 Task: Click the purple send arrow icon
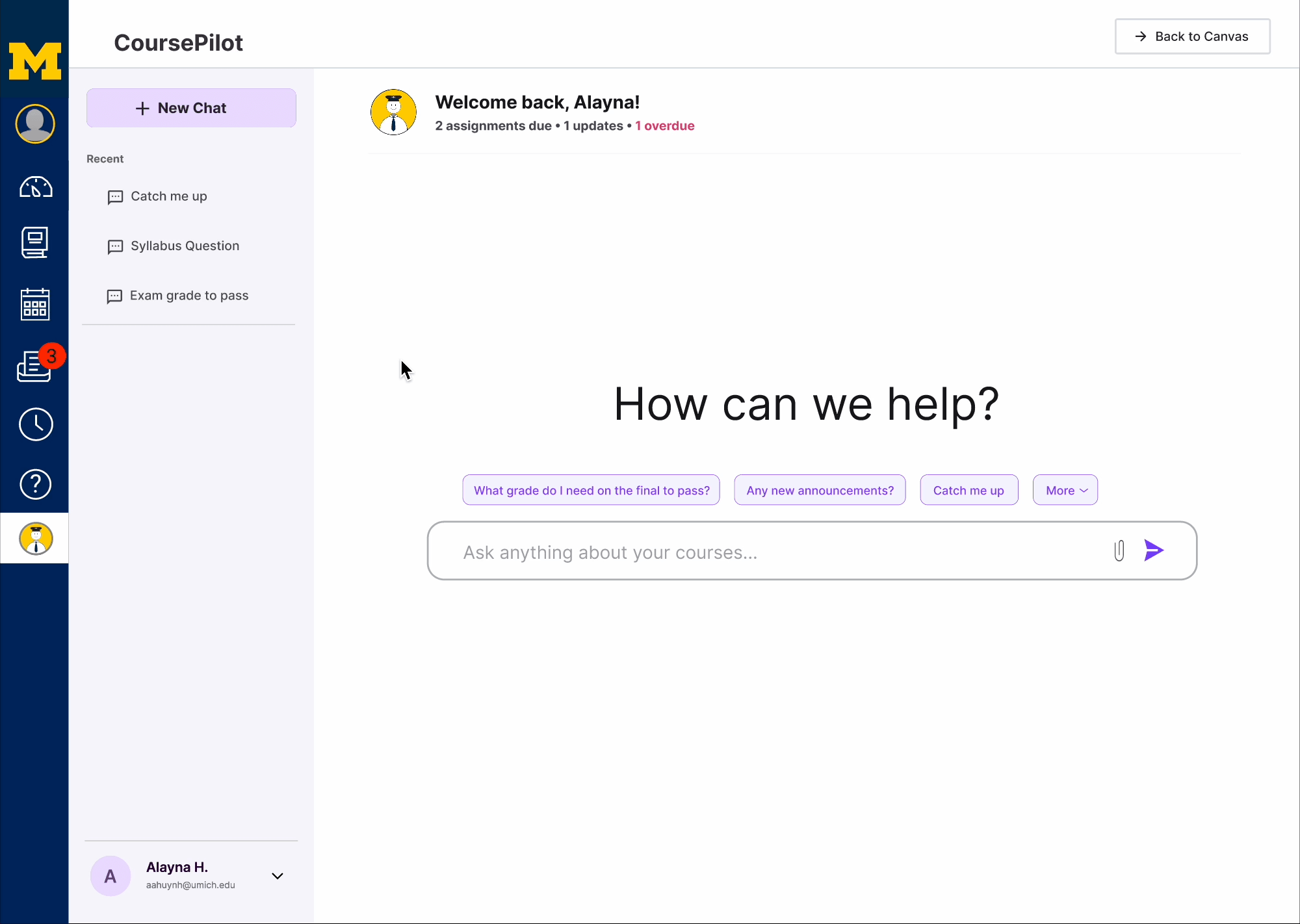[x=1154, y=550]
